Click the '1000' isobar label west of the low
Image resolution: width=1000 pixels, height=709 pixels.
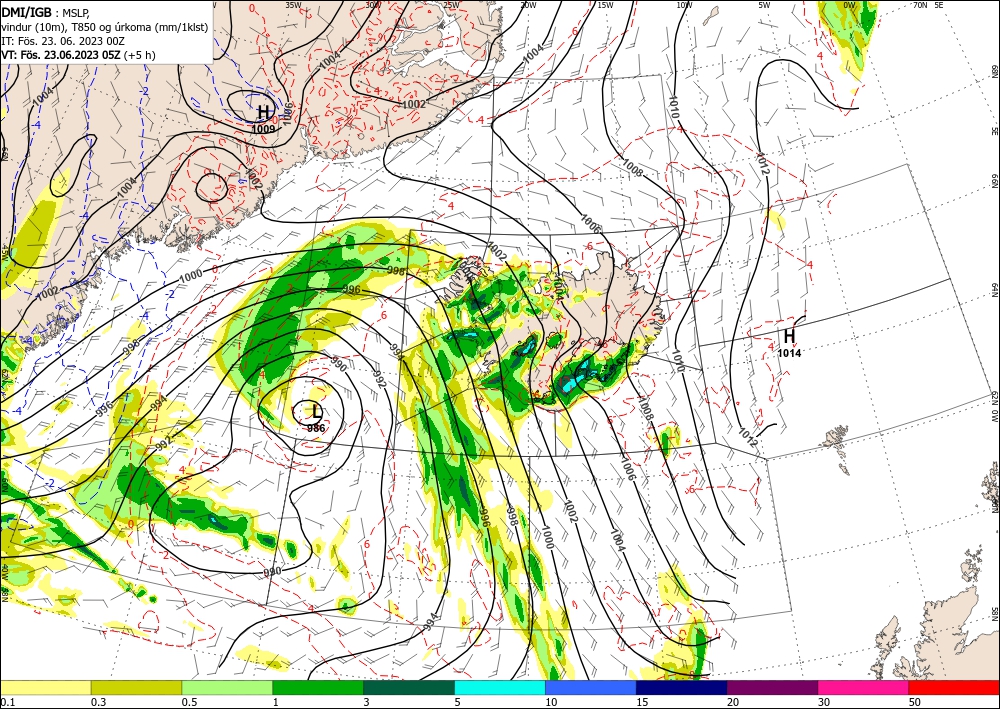[x=191, y=276]
